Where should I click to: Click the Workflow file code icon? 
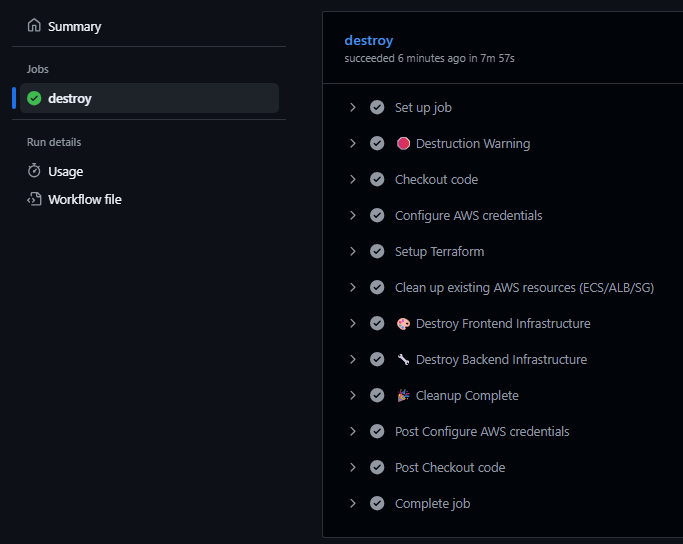[34, 199]
